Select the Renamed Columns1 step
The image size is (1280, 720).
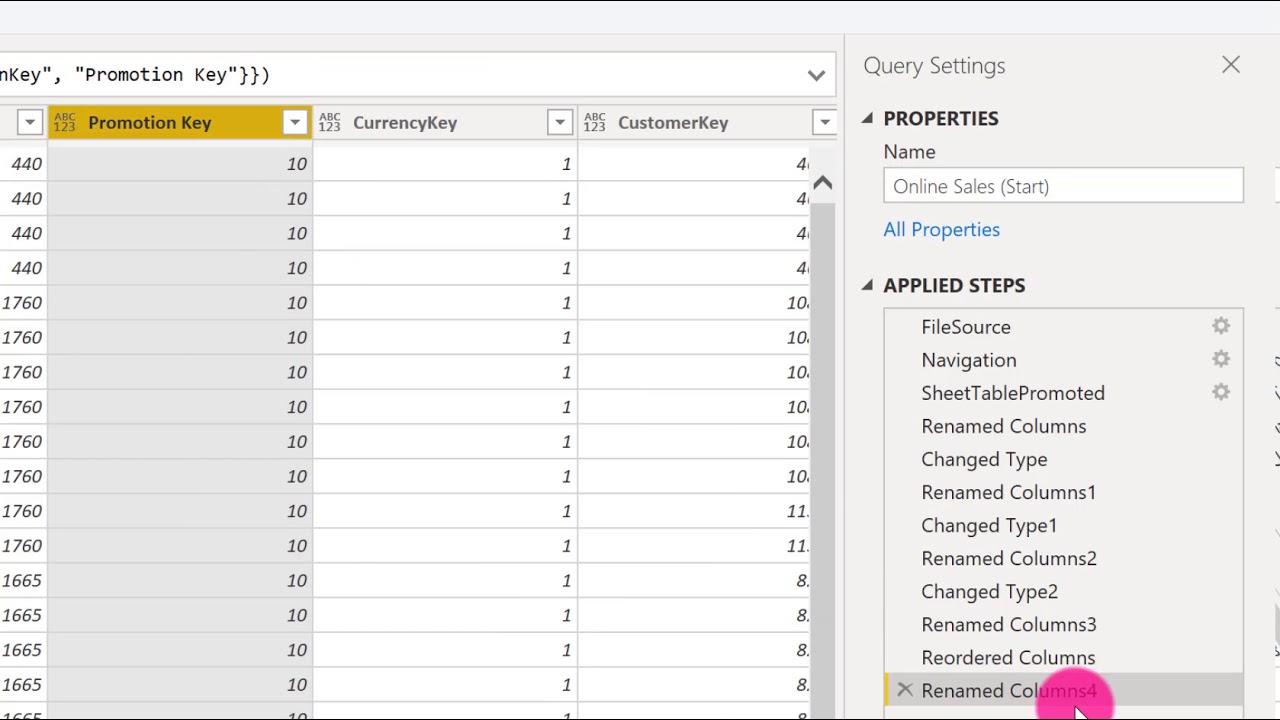pyautogui.click(x=1008, y=492)
